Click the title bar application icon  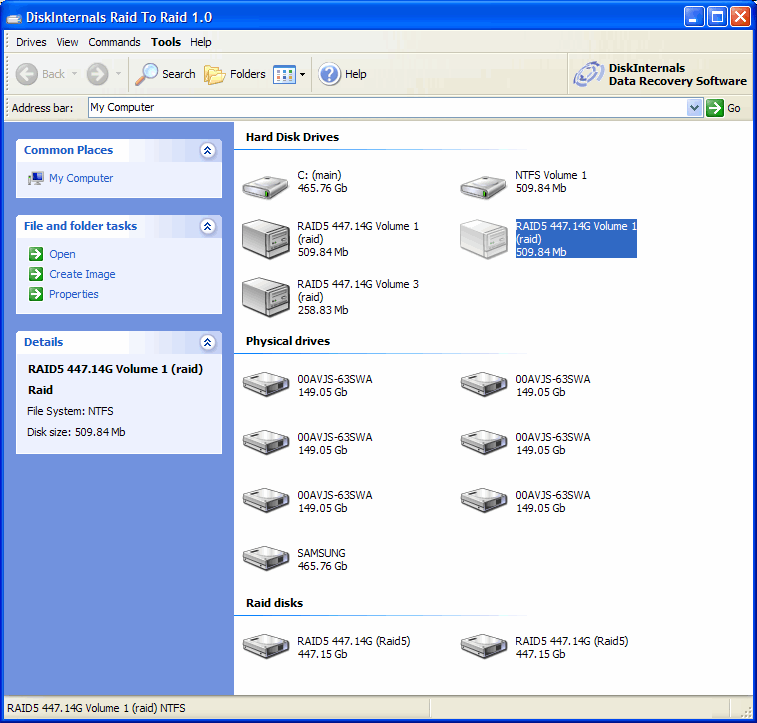point(14,18)
